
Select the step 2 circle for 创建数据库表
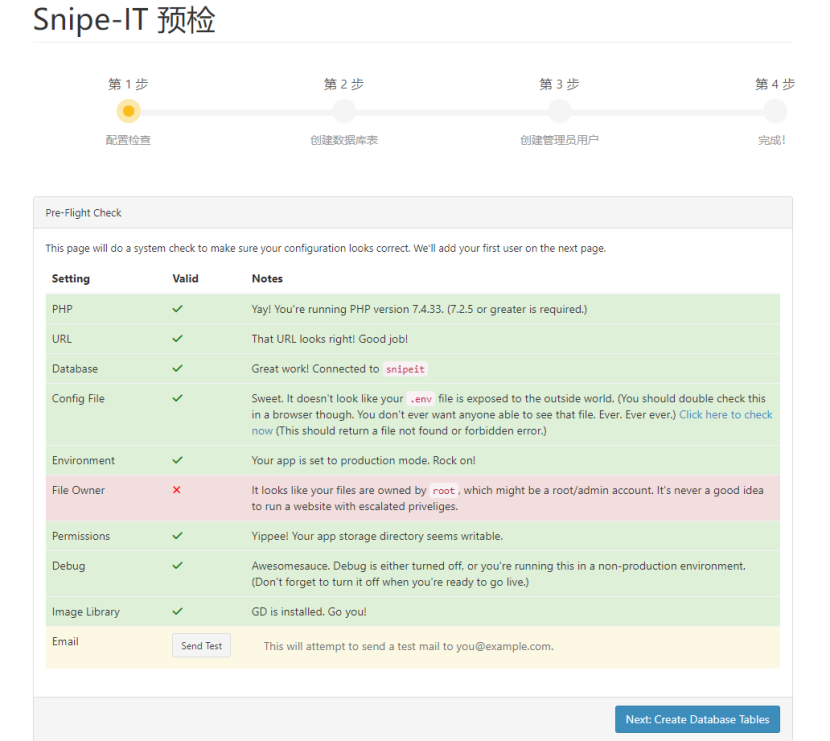point(344,111)
